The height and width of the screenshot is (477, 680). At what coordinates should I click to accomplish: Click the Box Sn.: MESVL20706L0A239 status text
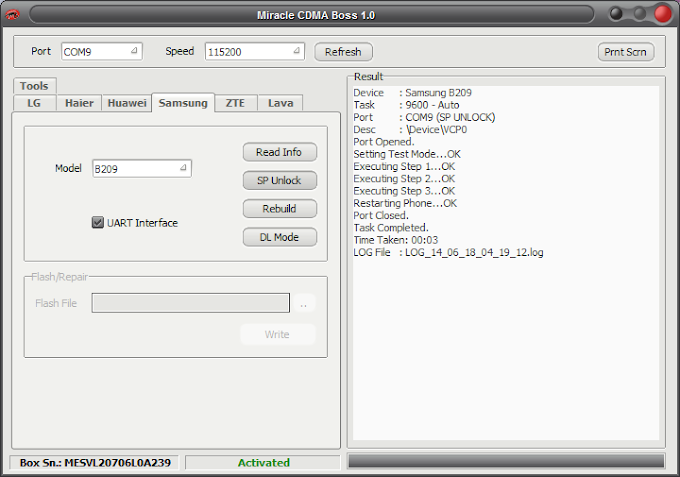coord(95,463)
